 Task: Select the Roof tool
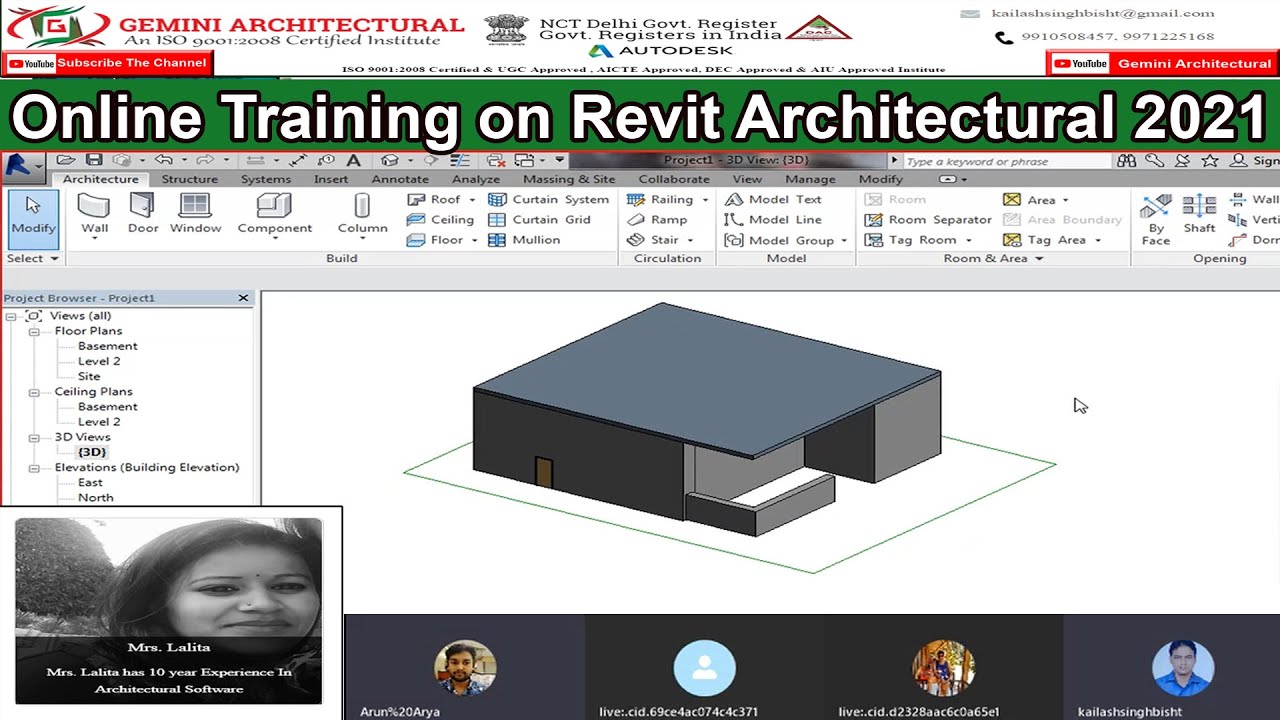(x=441, y=199)
